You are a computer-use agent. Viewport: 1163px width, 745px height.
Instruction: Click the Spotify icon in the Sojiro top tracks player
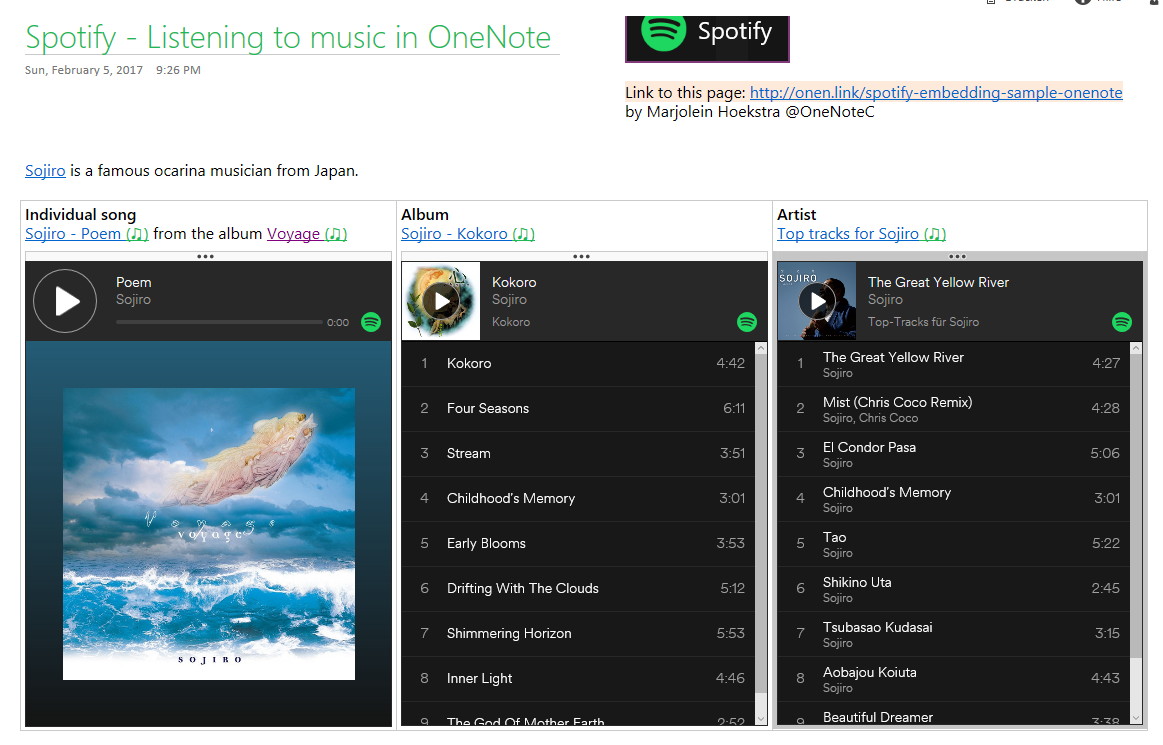(x=1122, y=322)
